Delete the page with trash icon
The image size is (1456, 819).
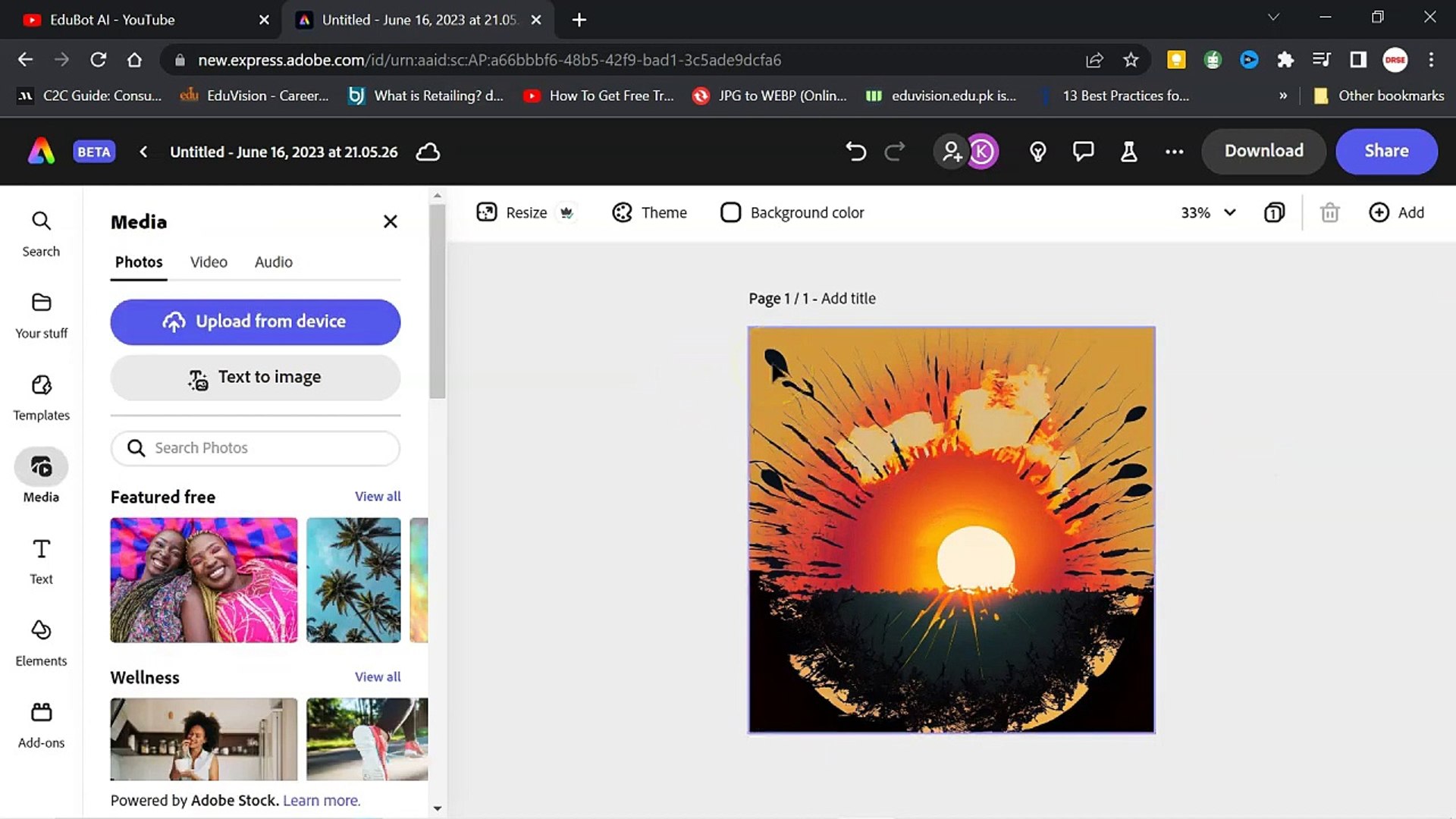coord(1329,212)
